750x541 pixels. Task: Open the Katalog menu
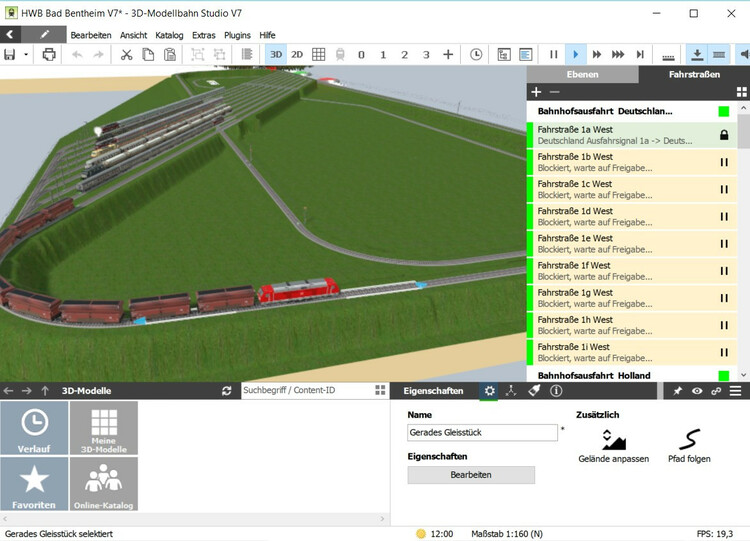coord(169,35)
